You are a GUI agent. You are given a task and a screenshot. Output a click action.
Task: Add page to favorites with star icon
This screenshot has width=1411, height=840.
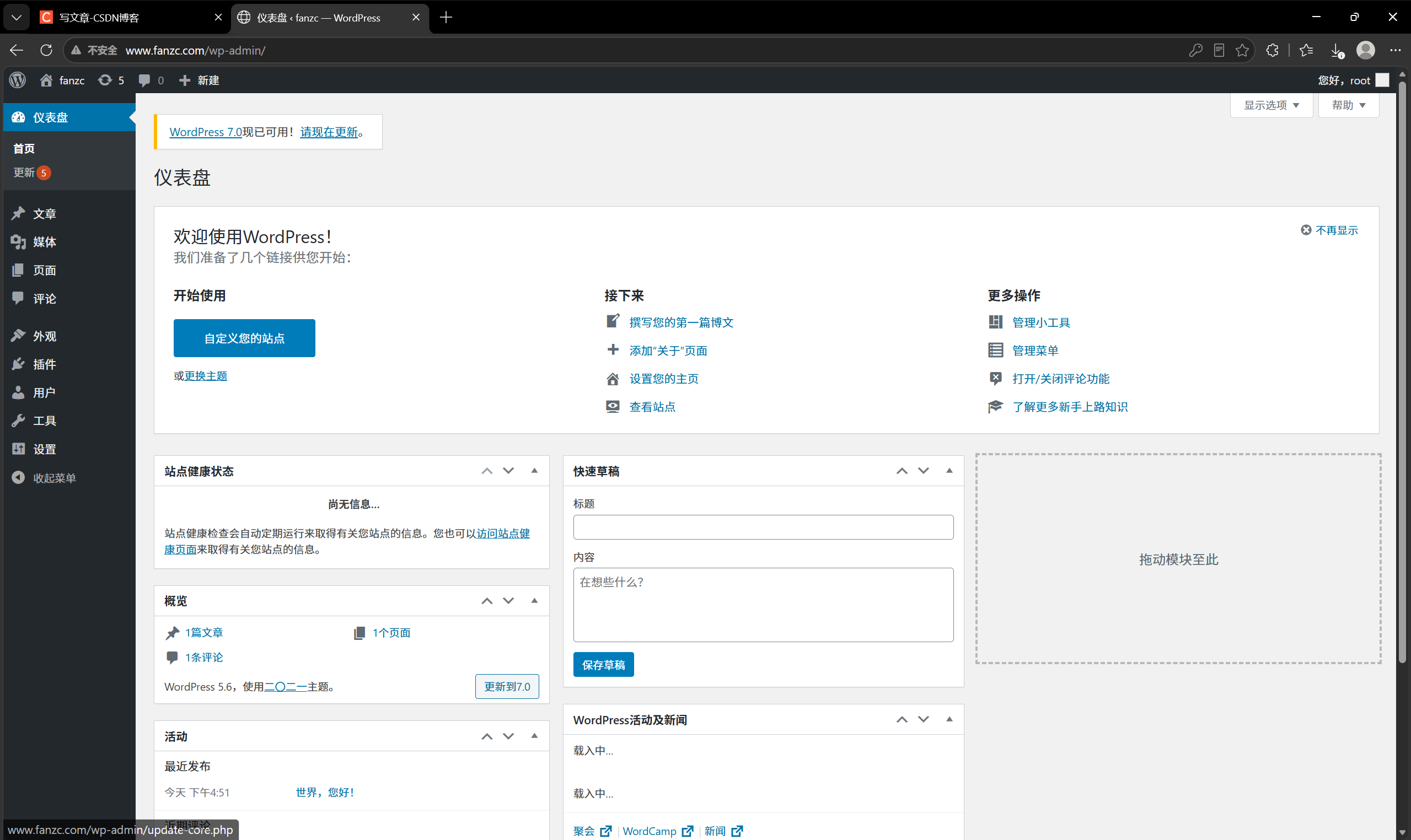tap(1242, 50)
